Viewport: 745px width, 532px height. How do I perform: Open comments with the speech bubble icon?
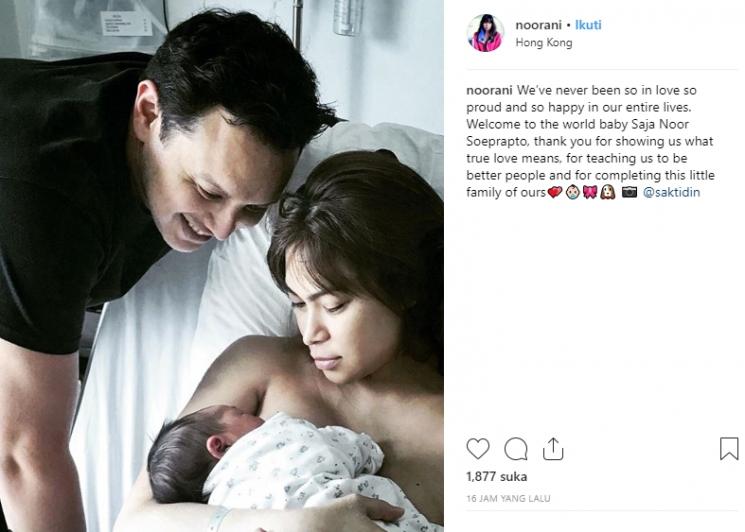coord(516,448)
